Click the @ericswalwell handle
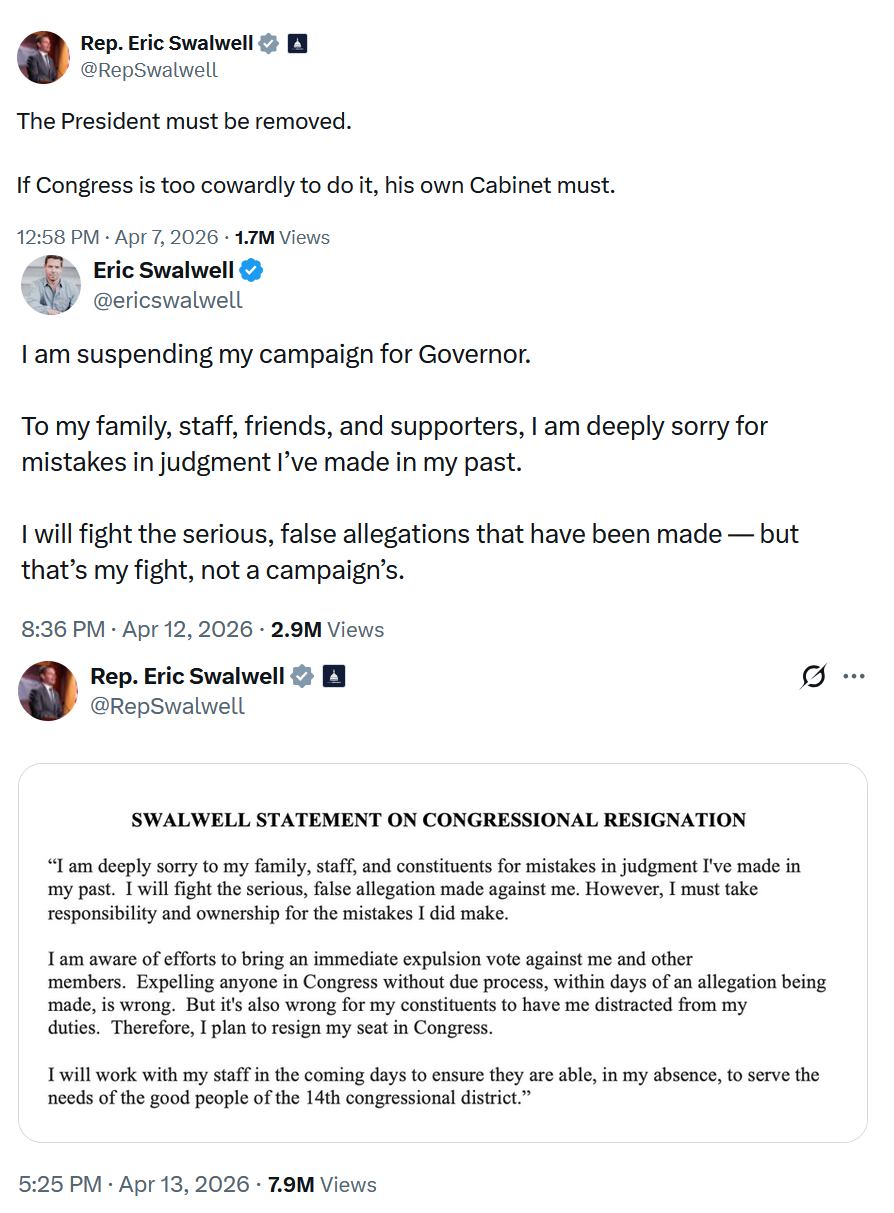The width and height of the screenshot is (894, 1213). click(x=168, y=300)
